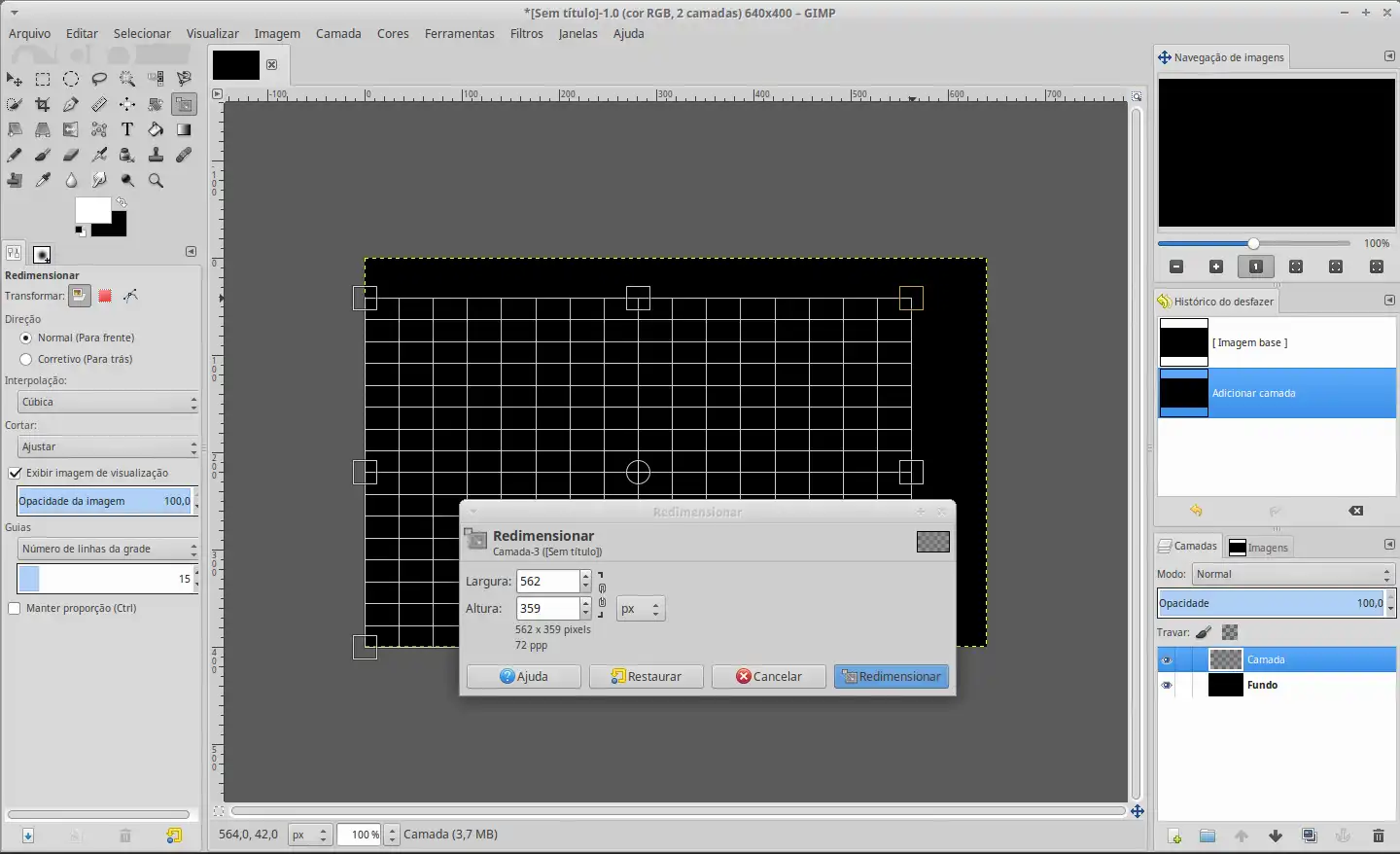
Task: Open the px unit dropdown in dialog
Action: tap(641, 609)
